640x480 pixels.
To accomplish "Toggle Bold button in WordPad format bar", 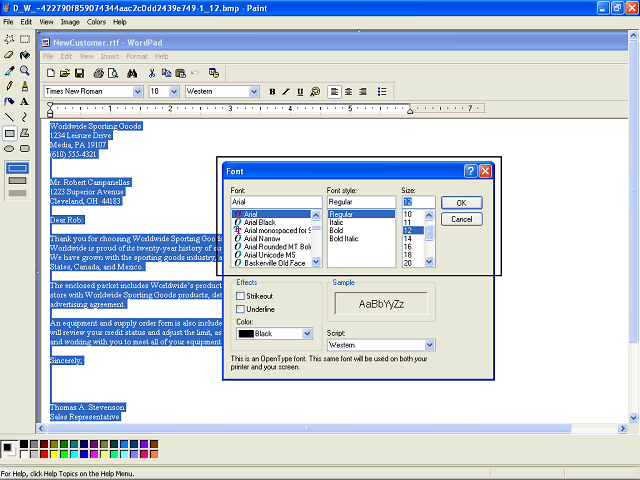I will 272,91.
